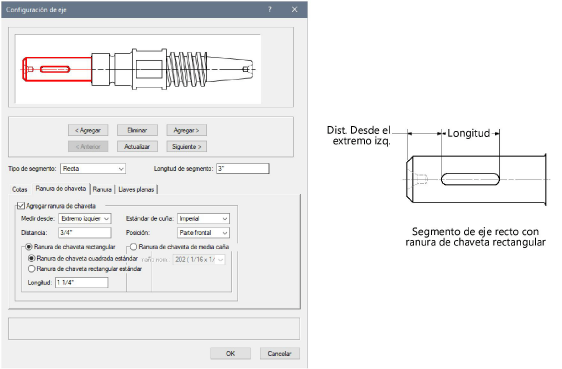Switch to the Cotas tab
The image size is (562, 369).
pyautogui.click(x=20, y=190)
